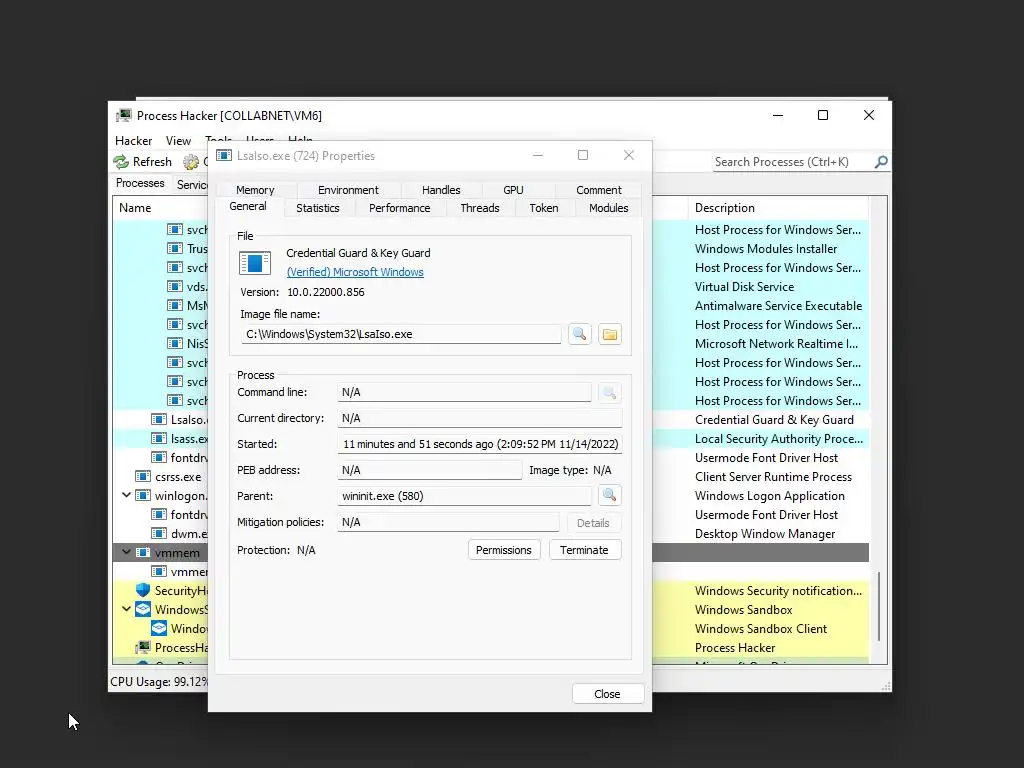Open the Performance tab
This screenshot has width=1024, height=768.
(400, 208)
